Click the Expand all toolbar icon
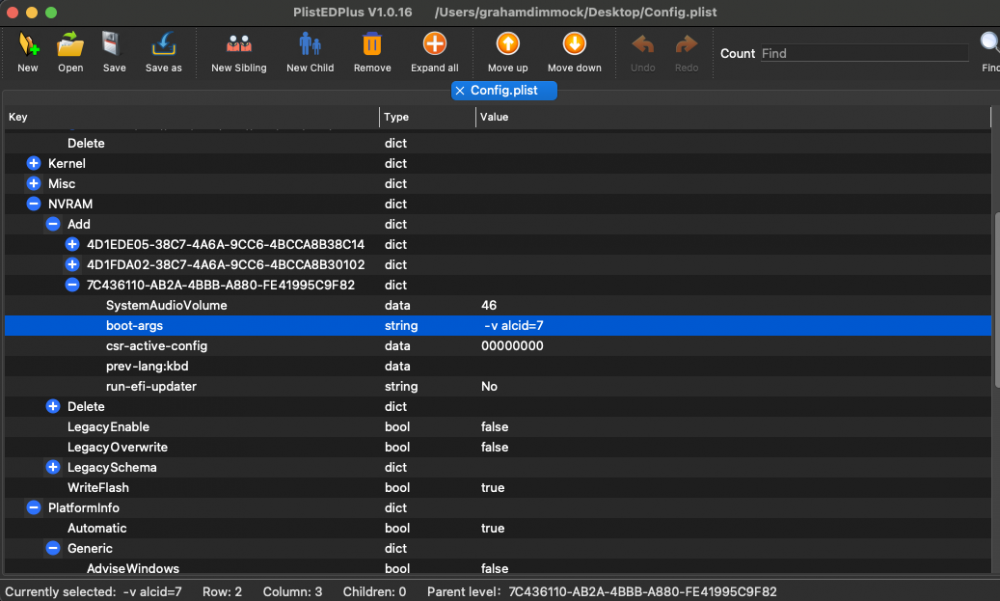This screenshot has height=601, width=1000. point(434,44)
